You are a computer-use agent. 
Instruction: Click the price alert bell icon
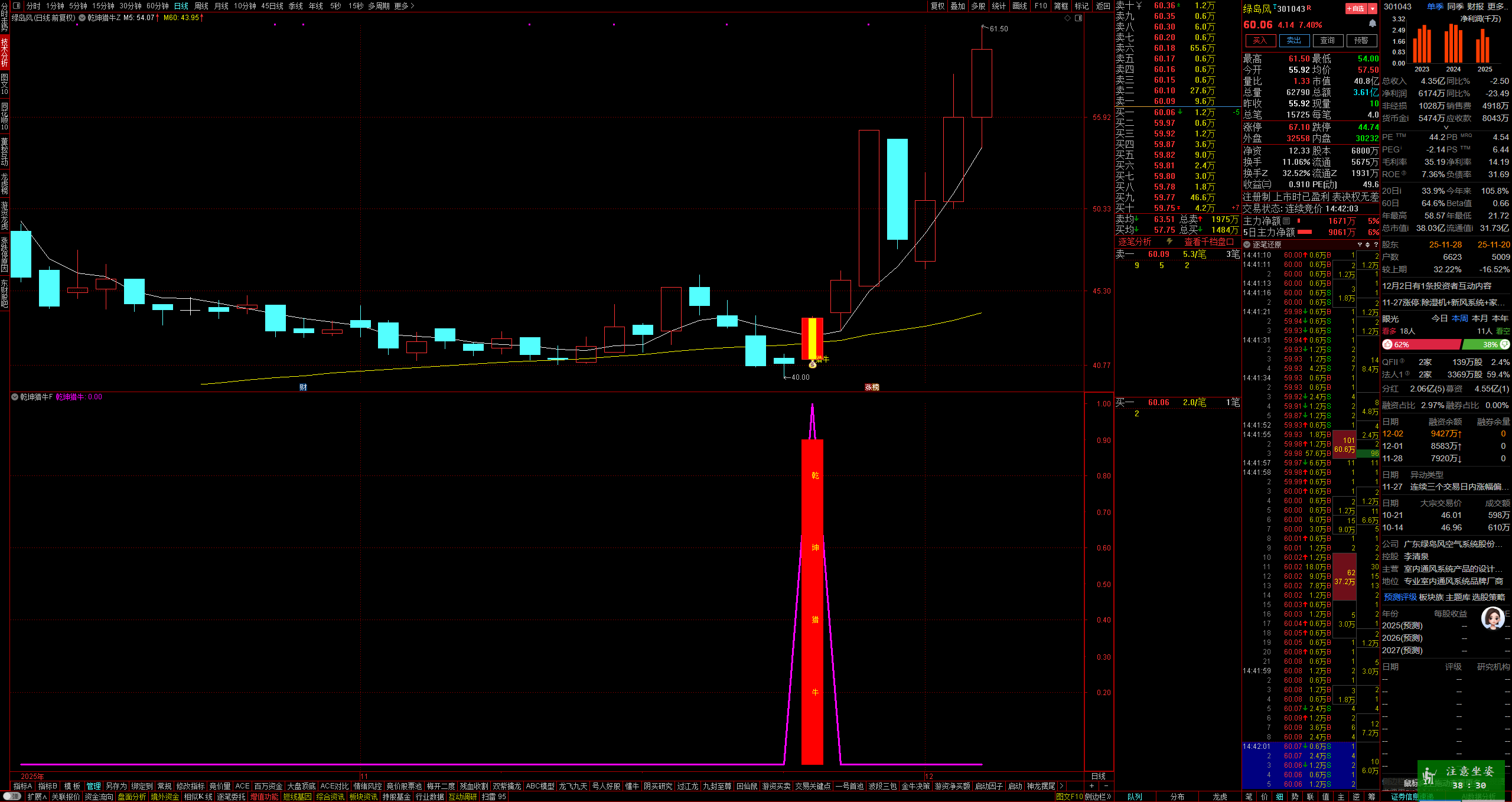tap(1373, 24)
